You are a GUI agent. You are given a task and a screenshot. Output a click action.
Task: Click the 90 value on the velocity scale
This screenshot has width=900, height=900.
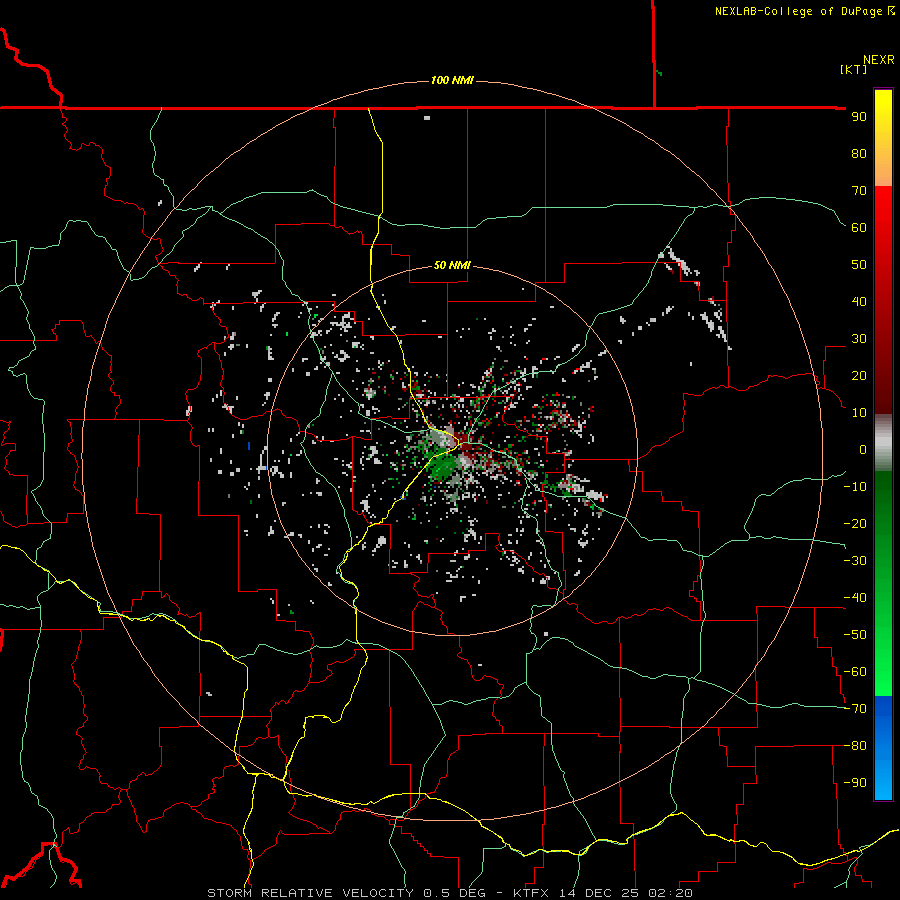859,117
